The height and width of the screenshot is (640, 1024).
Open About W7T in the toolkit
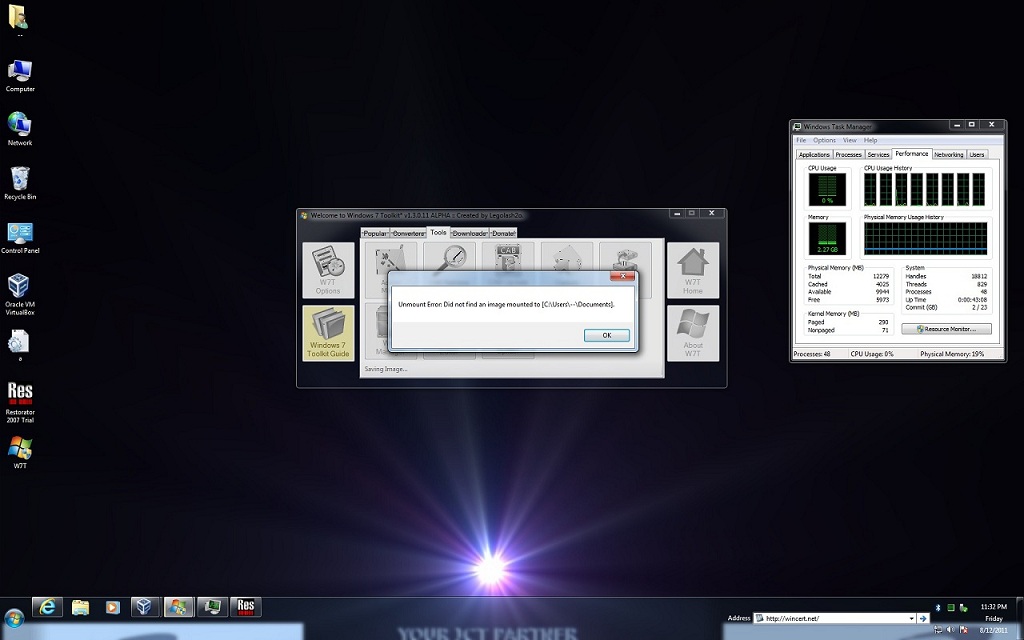pos(693,333)
